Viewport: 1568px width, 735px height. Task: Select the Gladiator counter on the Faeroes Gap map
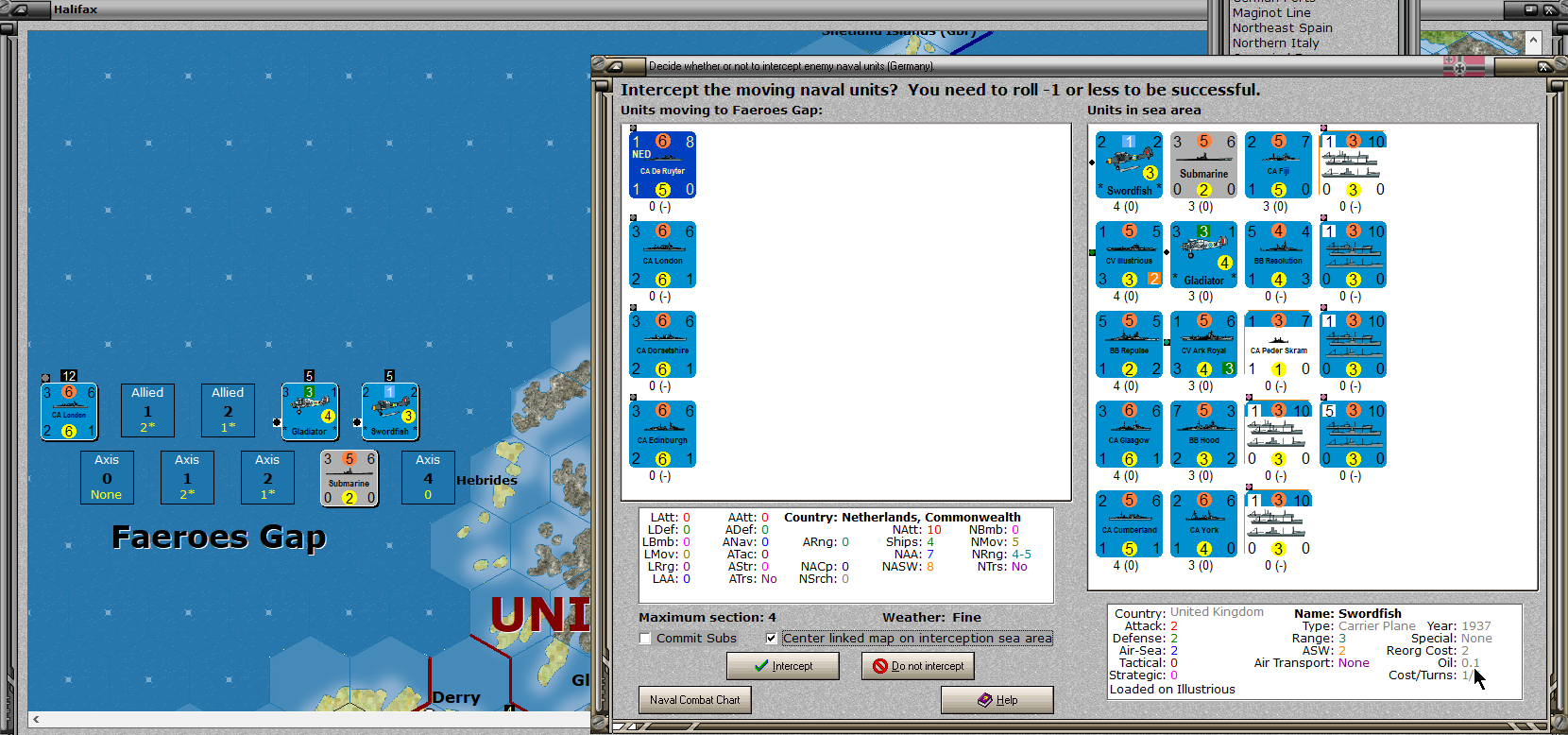[310, 411]
